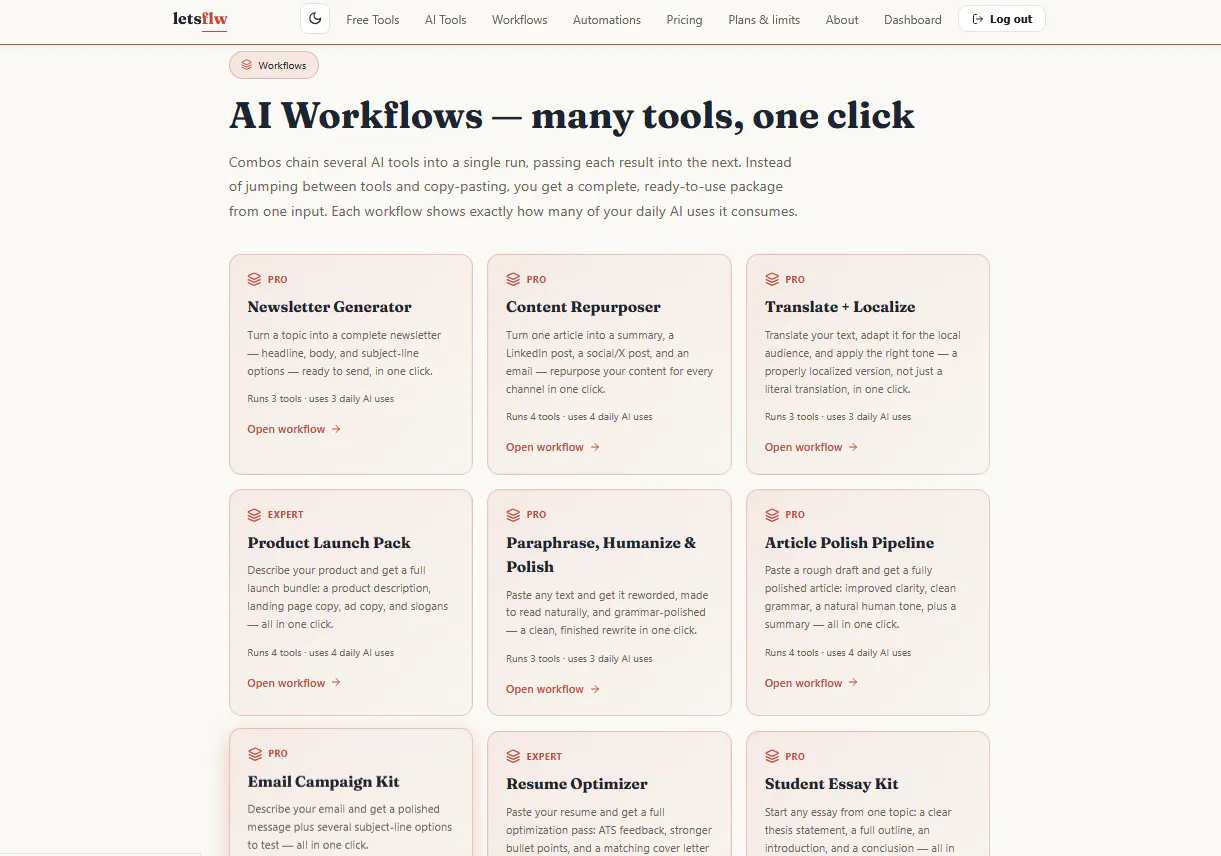Click 'Runs 3 tools' line on Translate + Localize
This screenshot has width=1221, height=856.
[x=838, y=417]
